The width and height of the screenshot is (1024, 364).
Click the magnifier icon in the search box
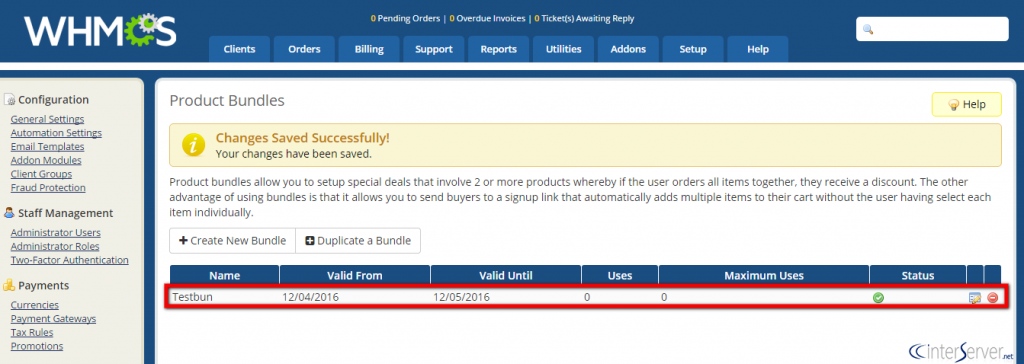(868, 29)
